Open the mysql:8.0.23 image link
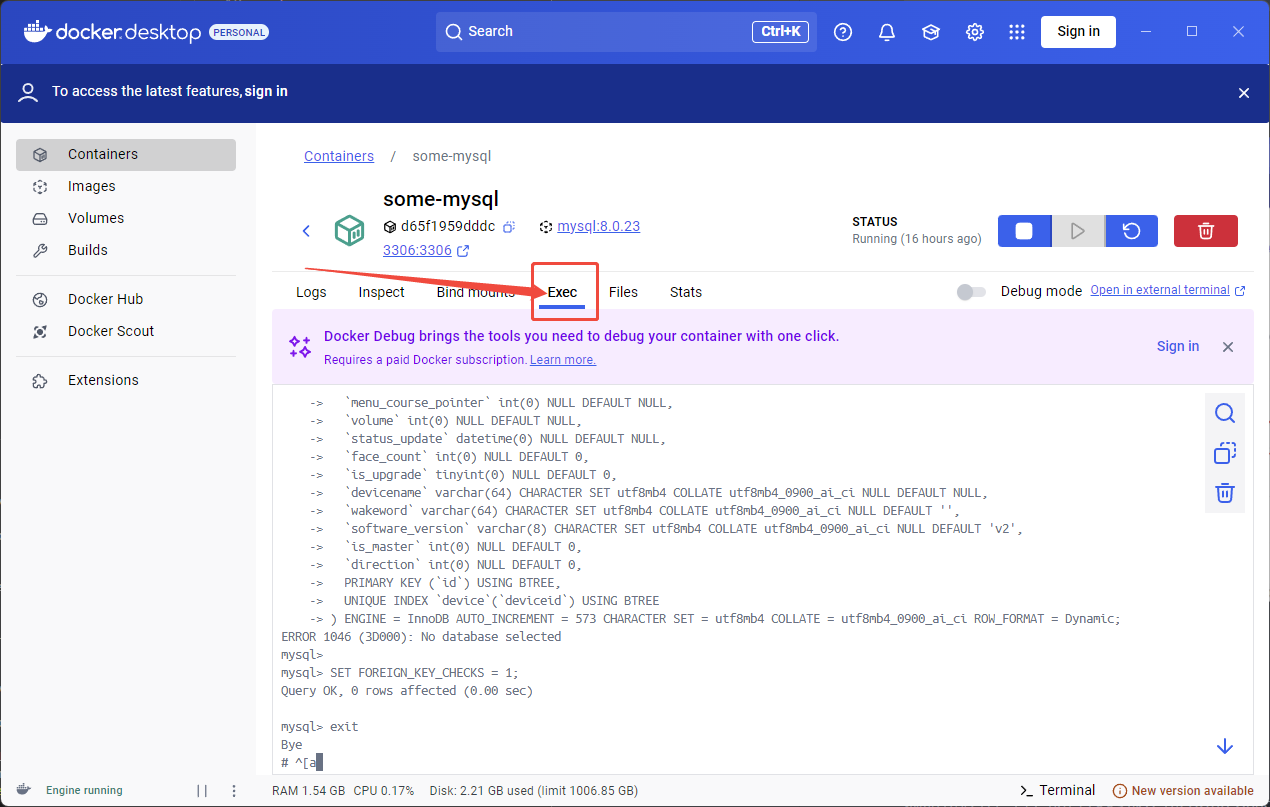Screen dimensions: 1270x807 coord(598,226)
